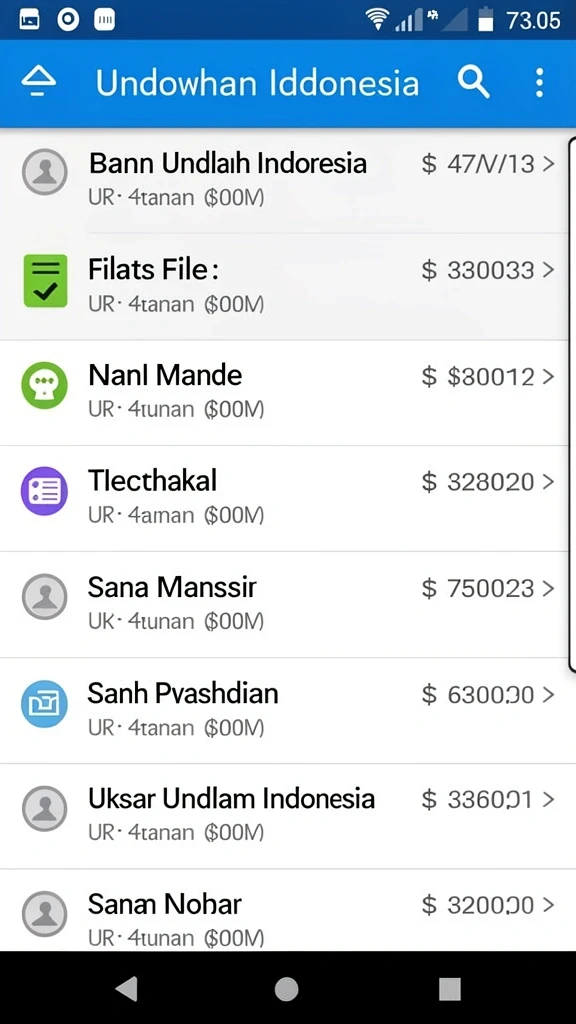Image resolution: width=576 pixels, height=1024 pixels.
Task: Open the chevron on the Uksar Undlam Indonesia row
Action: coord(548,799)
